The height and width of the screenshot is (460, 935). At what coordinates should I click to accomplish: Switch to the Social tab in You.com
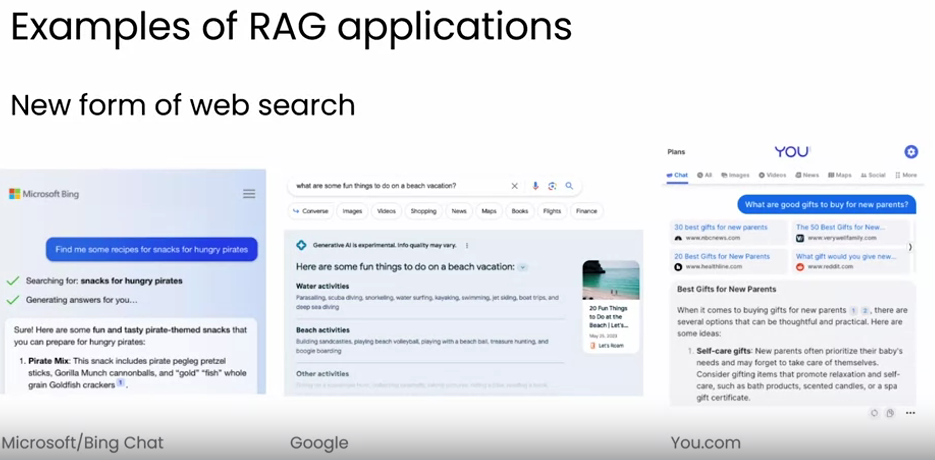point(874,175)
